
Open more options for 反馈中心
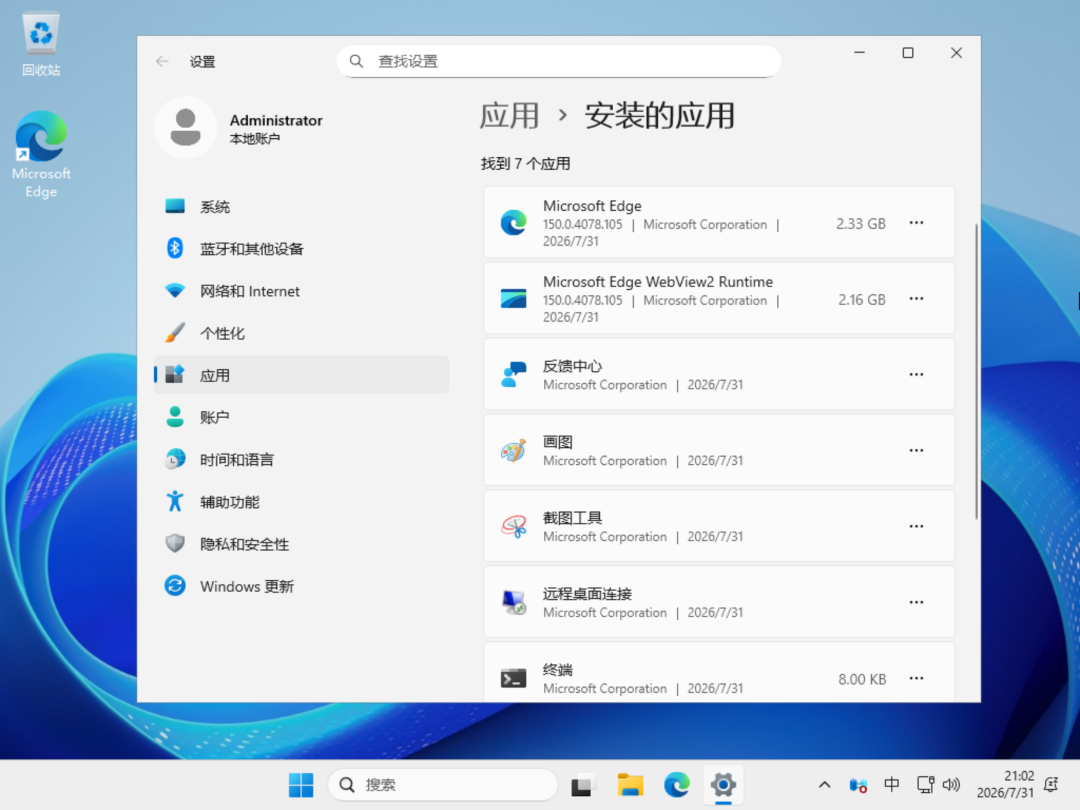click(916, 374)
